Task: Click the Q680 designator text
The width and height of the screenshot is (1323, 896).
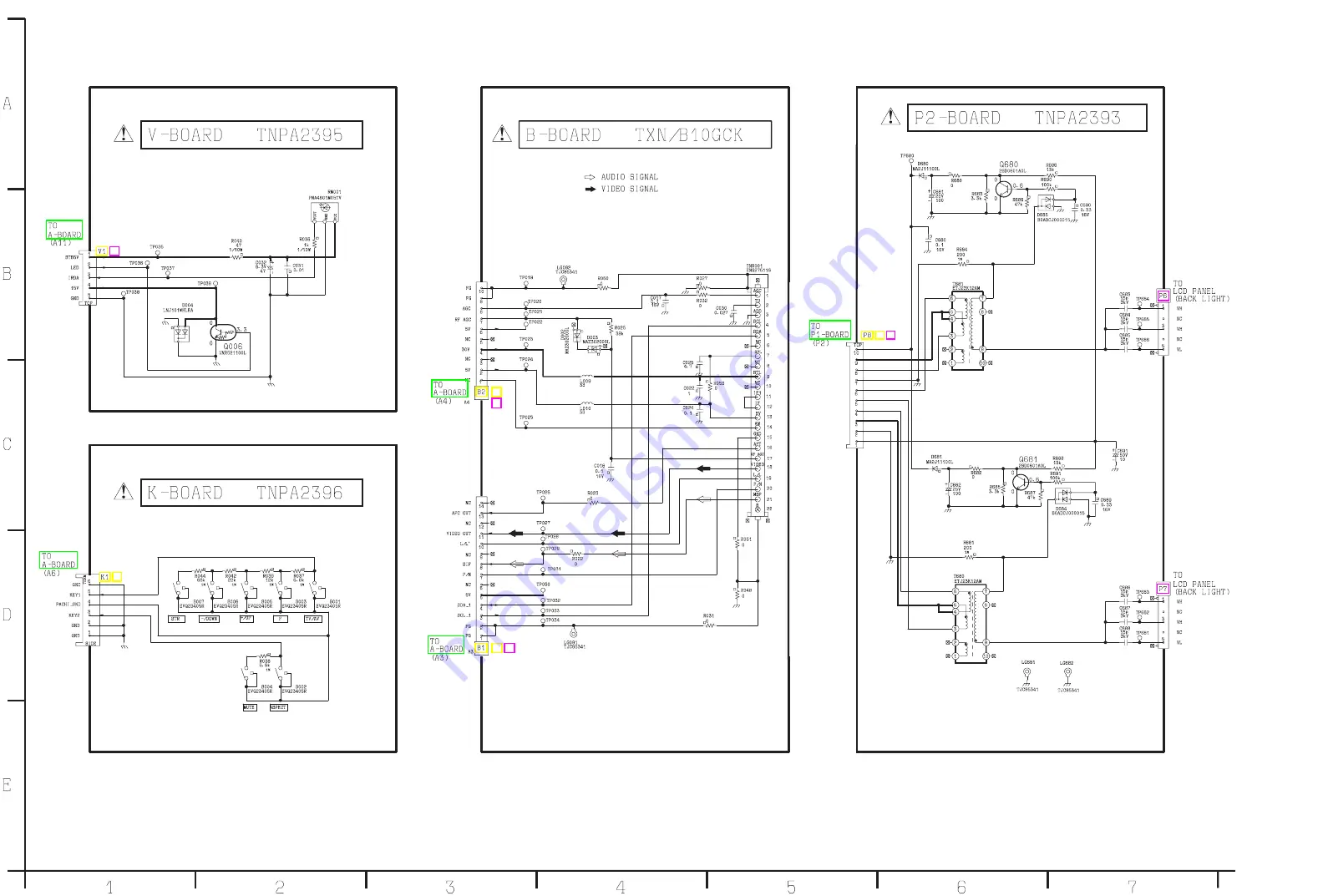Action: (x=1009, y=165)
